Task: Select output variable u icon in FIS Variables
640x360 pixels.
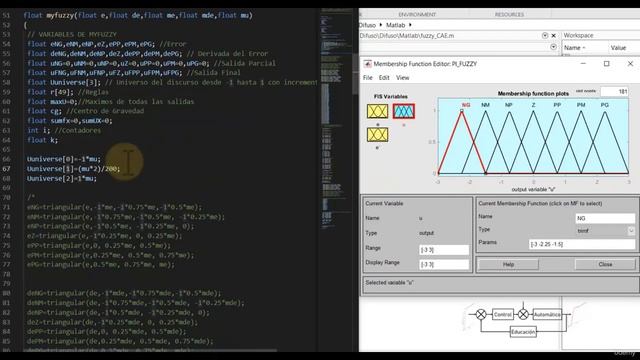Action: [x=404, y=111]
